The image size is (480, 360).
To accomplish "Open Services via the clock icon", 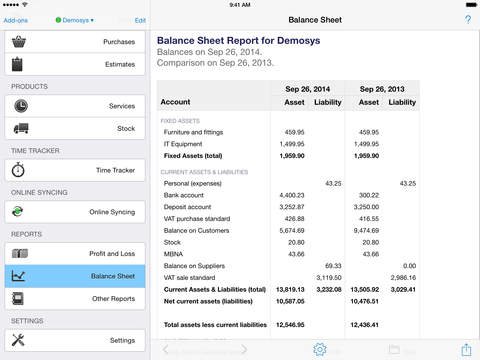I will coord(21,106).
